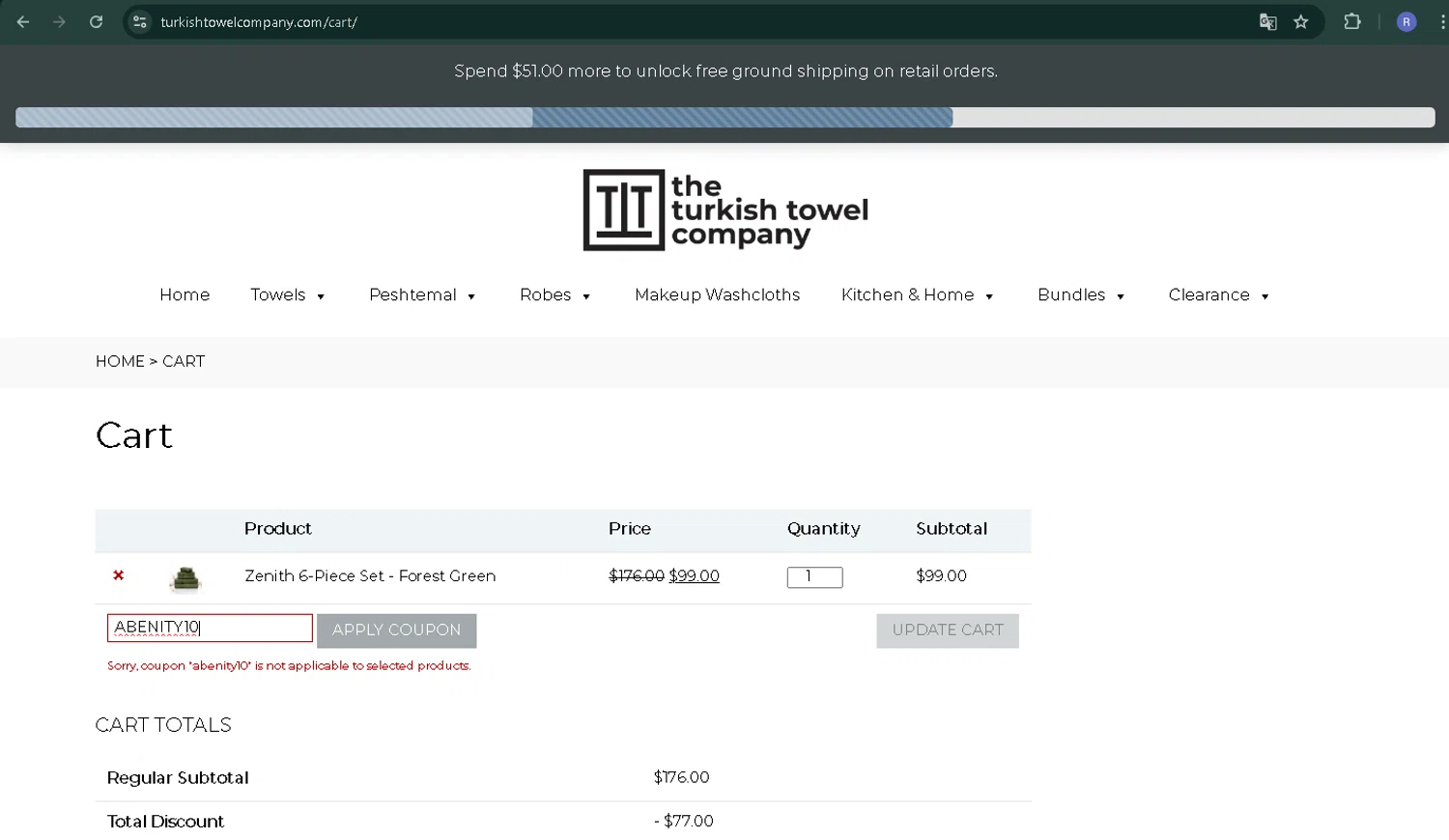Click the coupon not applicable error message
This screenshot has width=1449, height=840.
click(289, 665)
